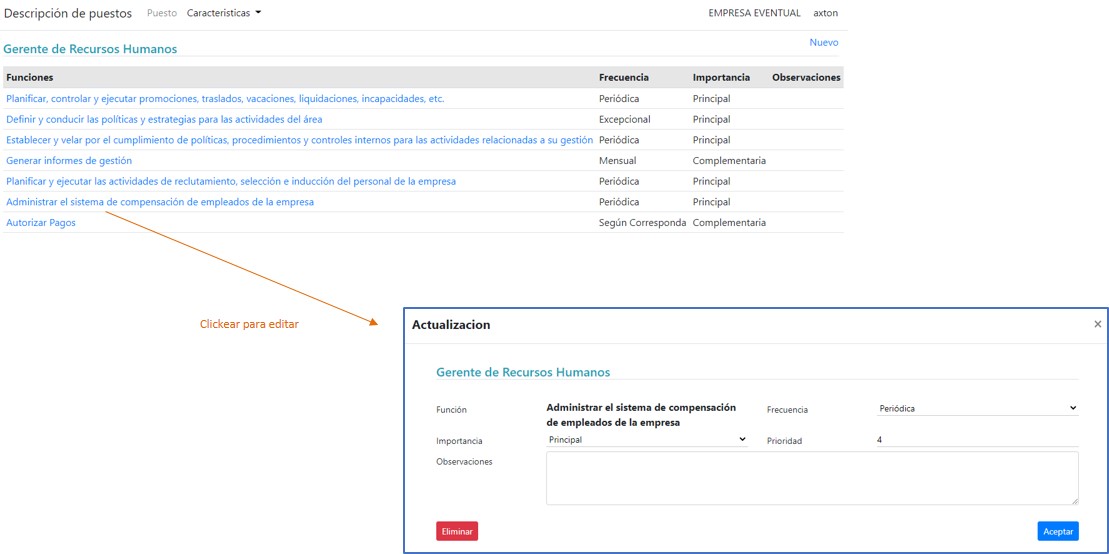This screenshot has width=1109, height=554.
Task: Click the axton user name
Action: (825, 13)
